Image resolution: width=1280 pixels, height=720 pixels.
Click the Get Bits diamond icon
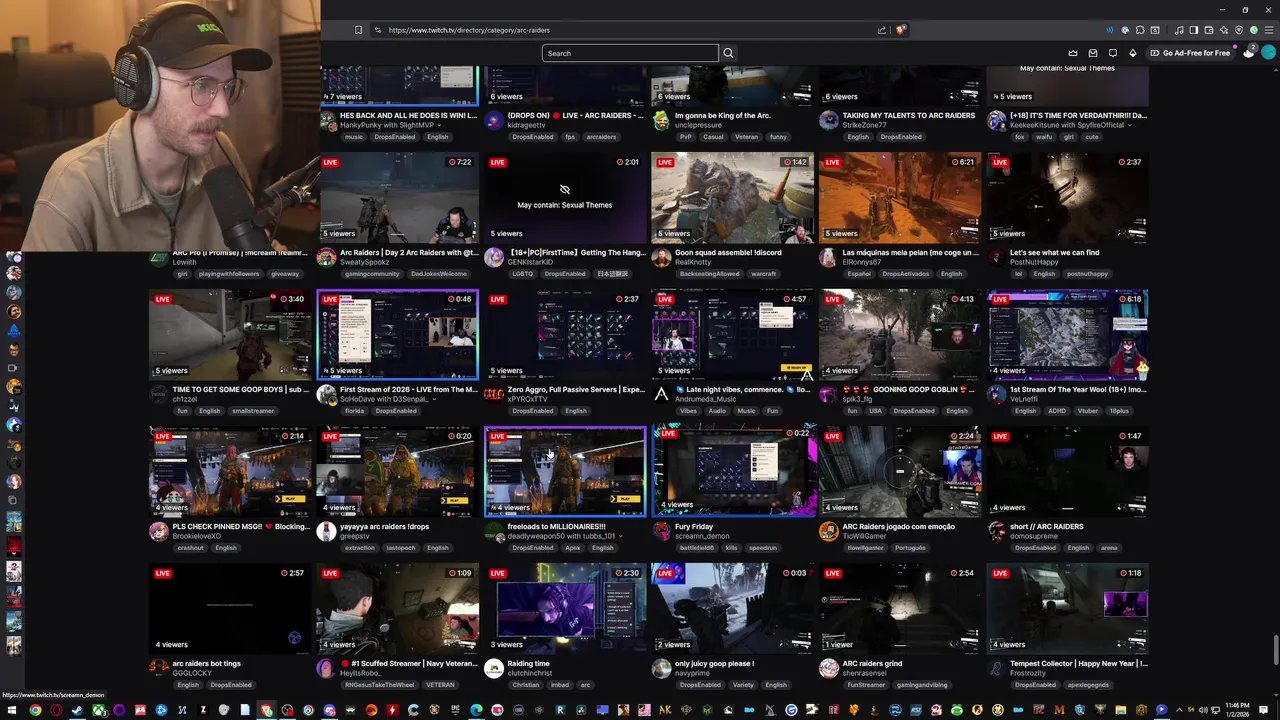click(x=1133, y=53)
